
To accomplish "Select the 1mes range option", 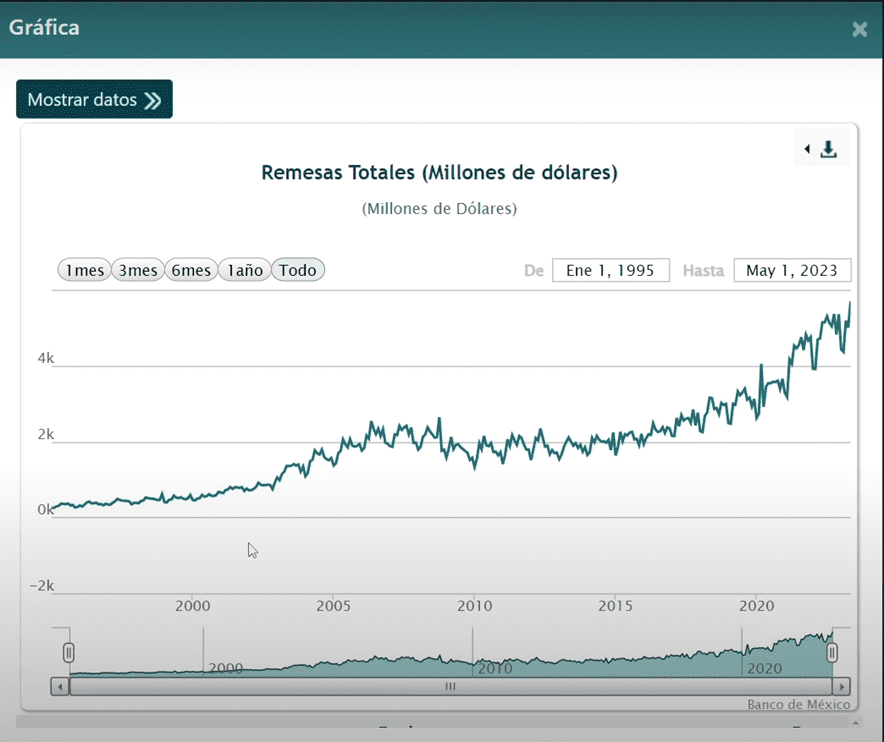I will tap(84, 270).
